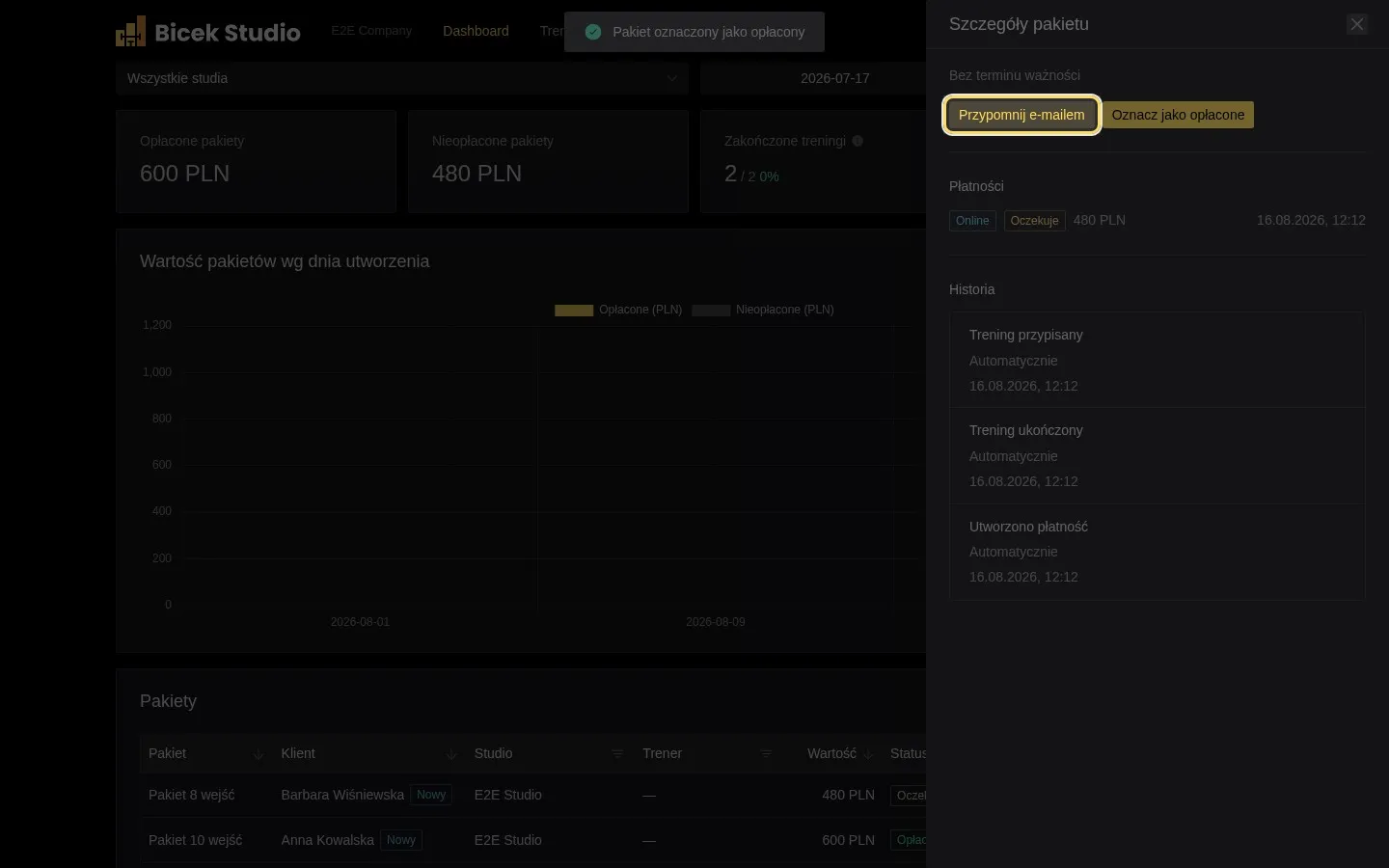
Task: Sort by the Klient column arrow
Action: pos(450,754)
